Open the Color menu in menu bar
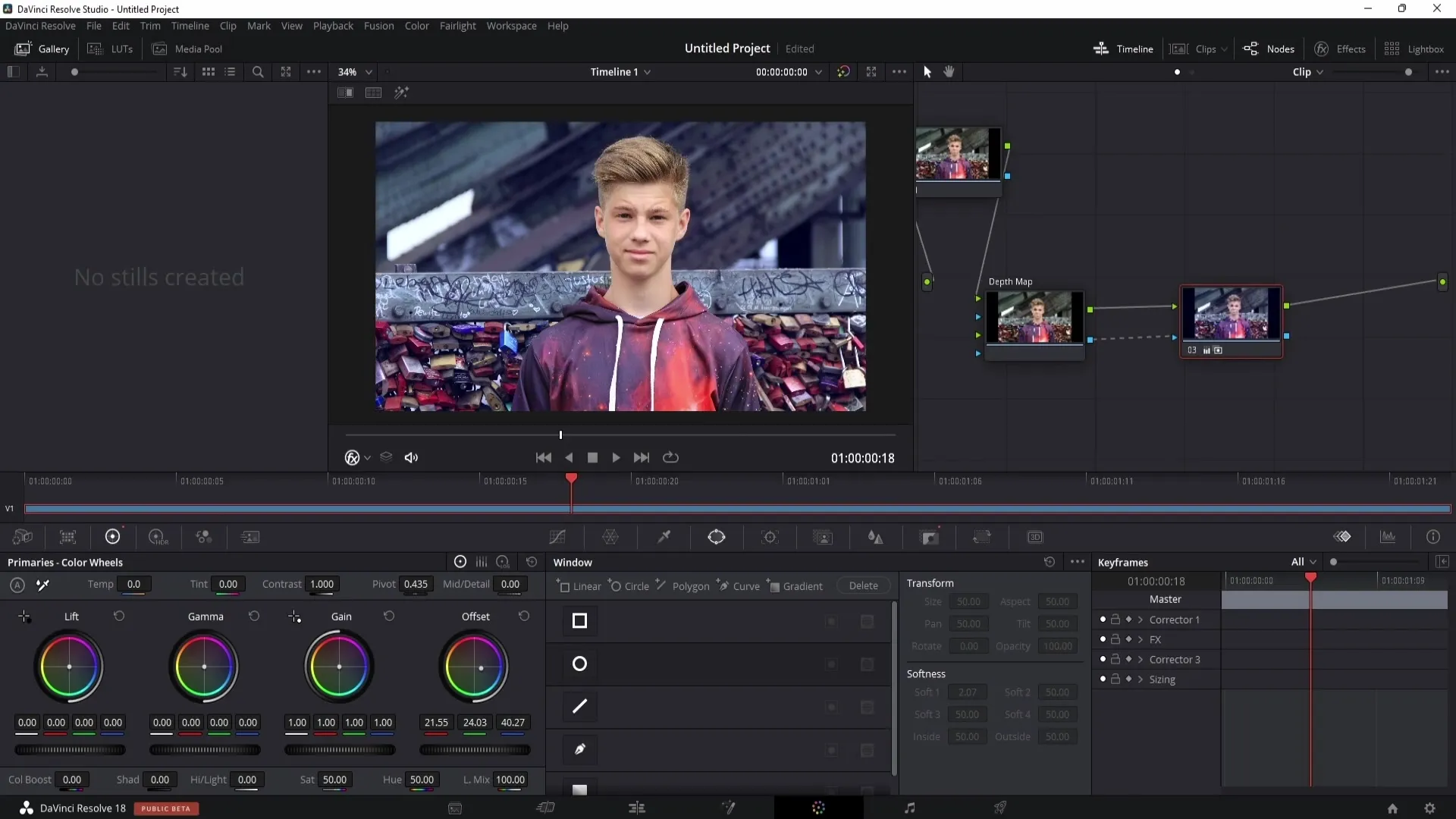 [x=416, y=26]
